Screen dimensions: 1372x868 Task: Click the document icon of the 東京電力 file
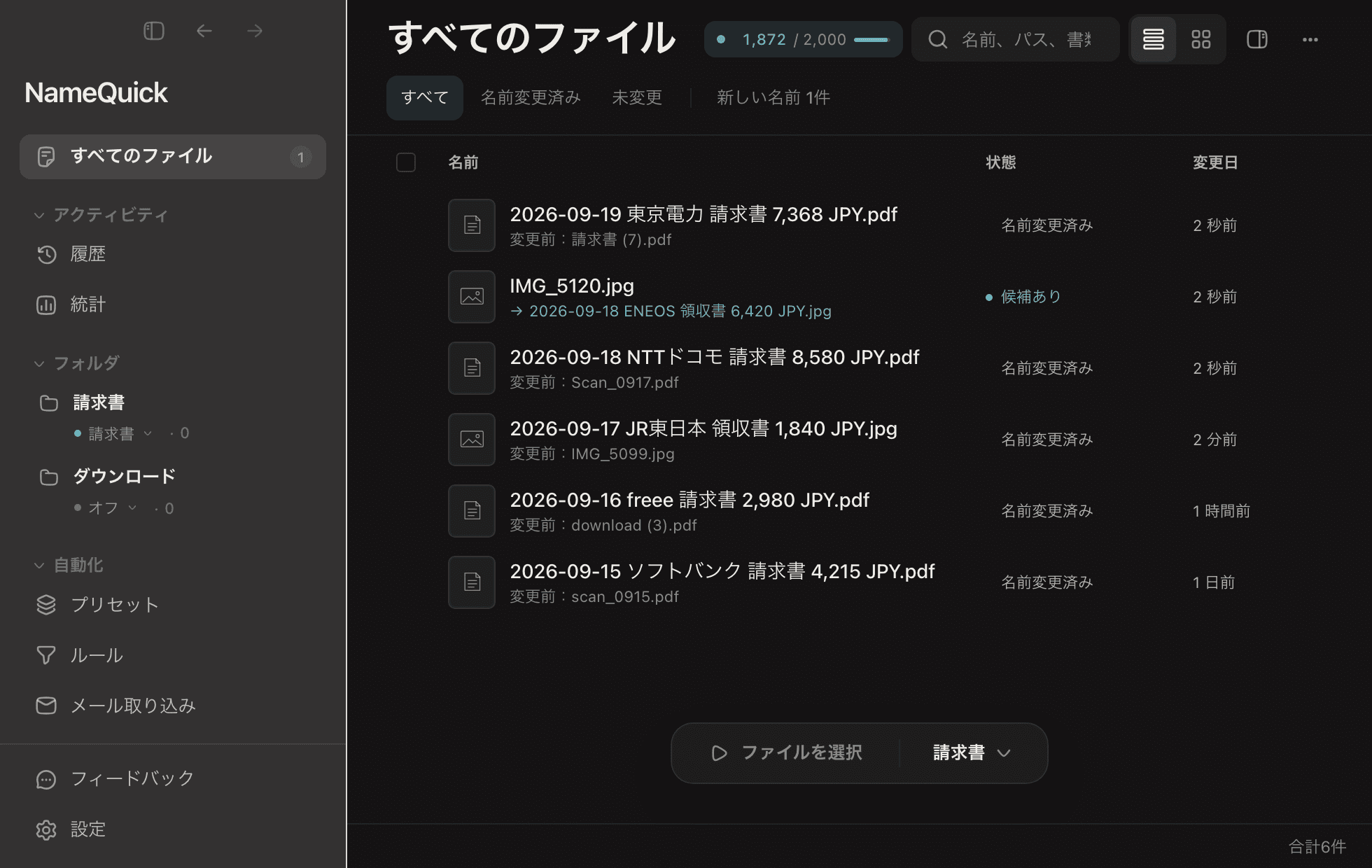472,225
